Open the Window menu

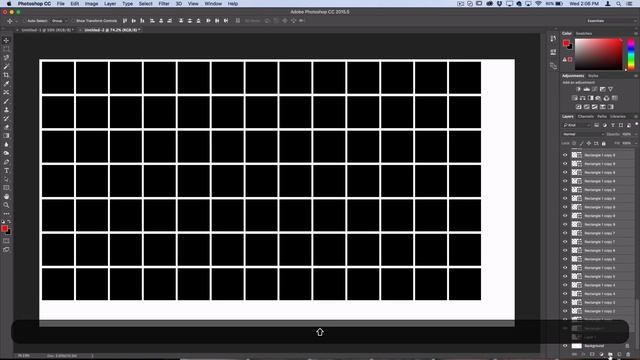pyautogui.click(x=213, y=4)
